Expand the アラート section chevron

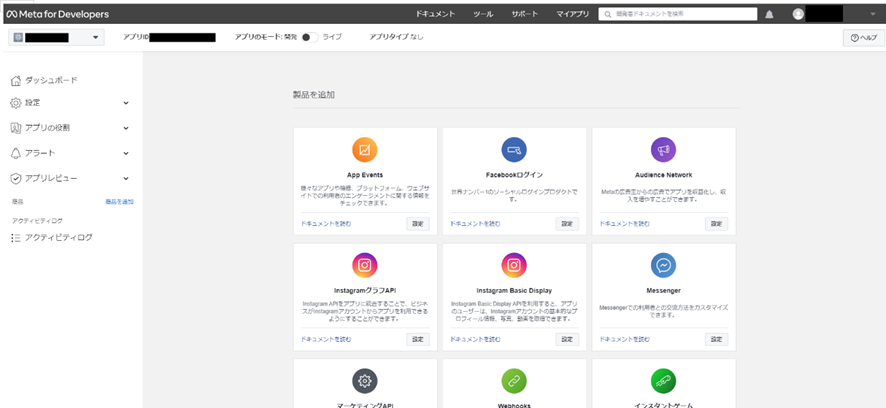click(126, 153)
